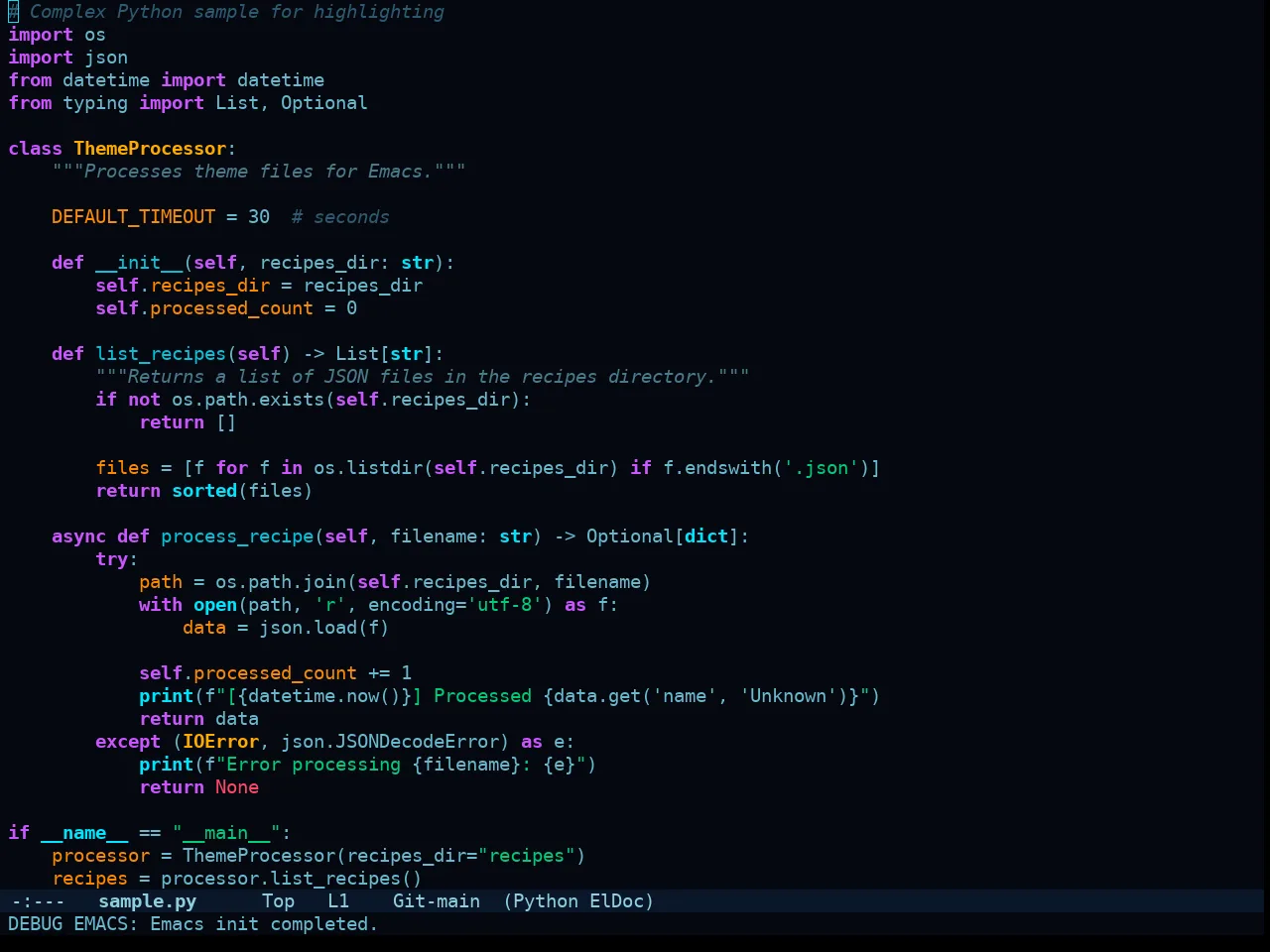The height and width of the screenshot is (952, 1270).
Task: Click the '# seconds' comment
Action: point(340,217)
